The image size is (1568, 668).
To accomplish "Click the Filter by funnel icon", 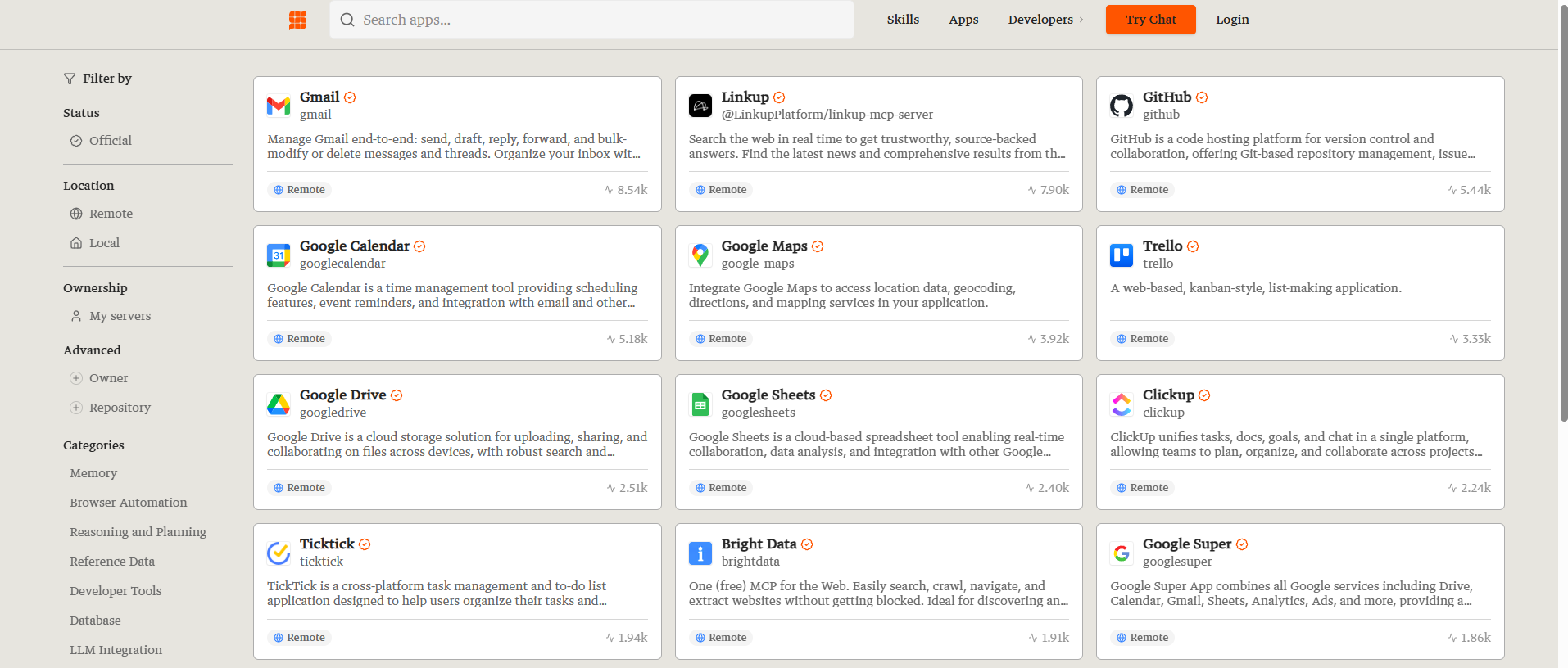I will click(70, 79).
